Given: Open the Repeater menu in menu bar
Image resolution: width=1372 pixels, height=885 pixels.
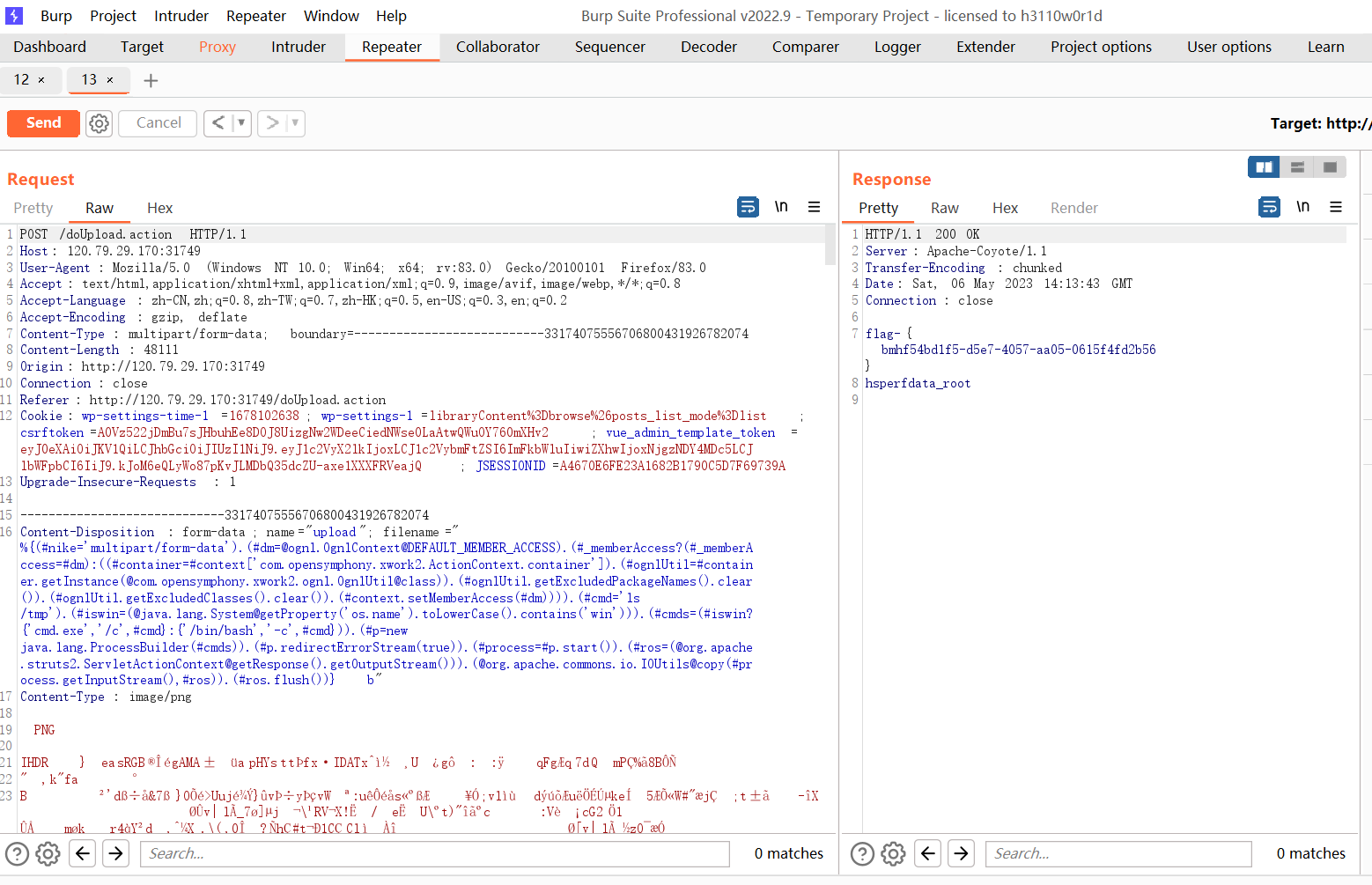Looking at the screenshot, I should point(256,16).
